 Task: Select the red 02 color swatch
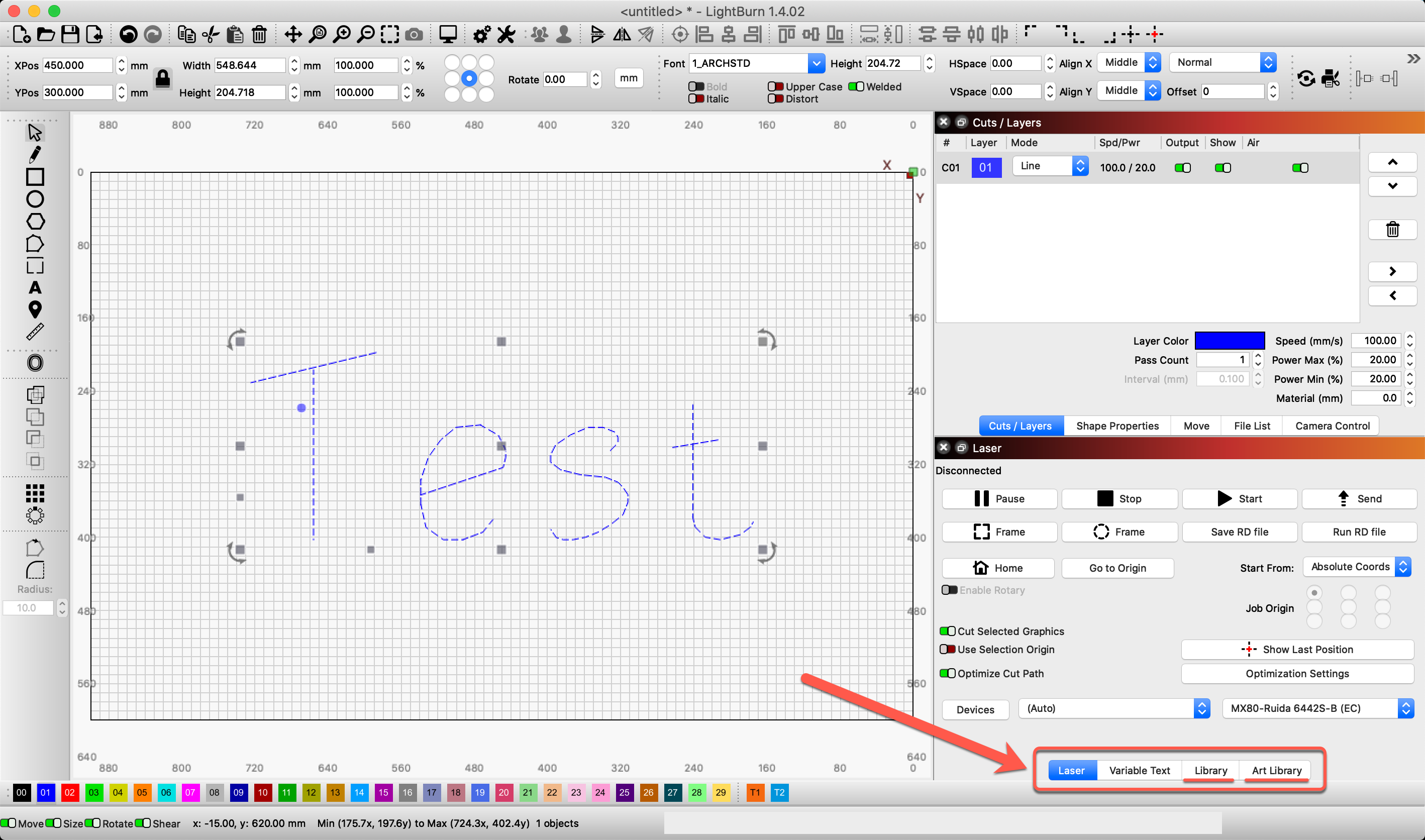coord(70,792)
